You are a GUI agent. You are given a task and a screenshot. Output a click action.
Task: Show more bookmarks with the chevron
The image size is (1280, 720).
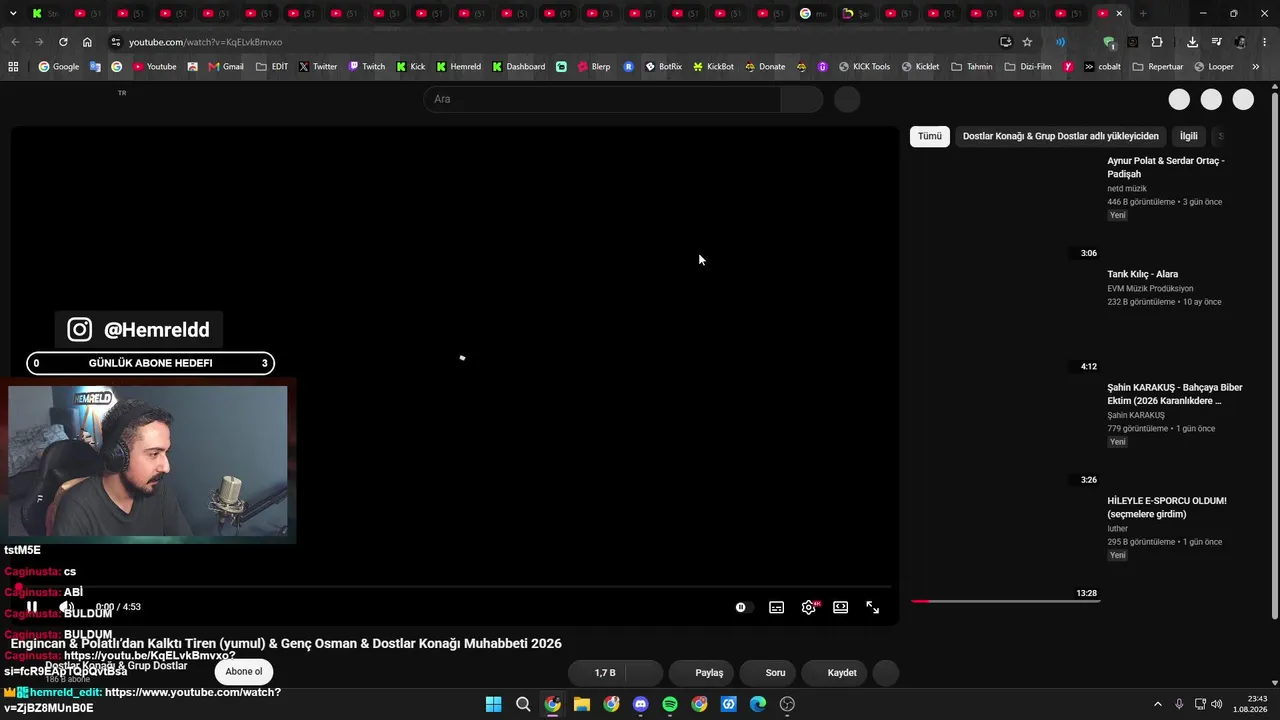pos(1256,67)
